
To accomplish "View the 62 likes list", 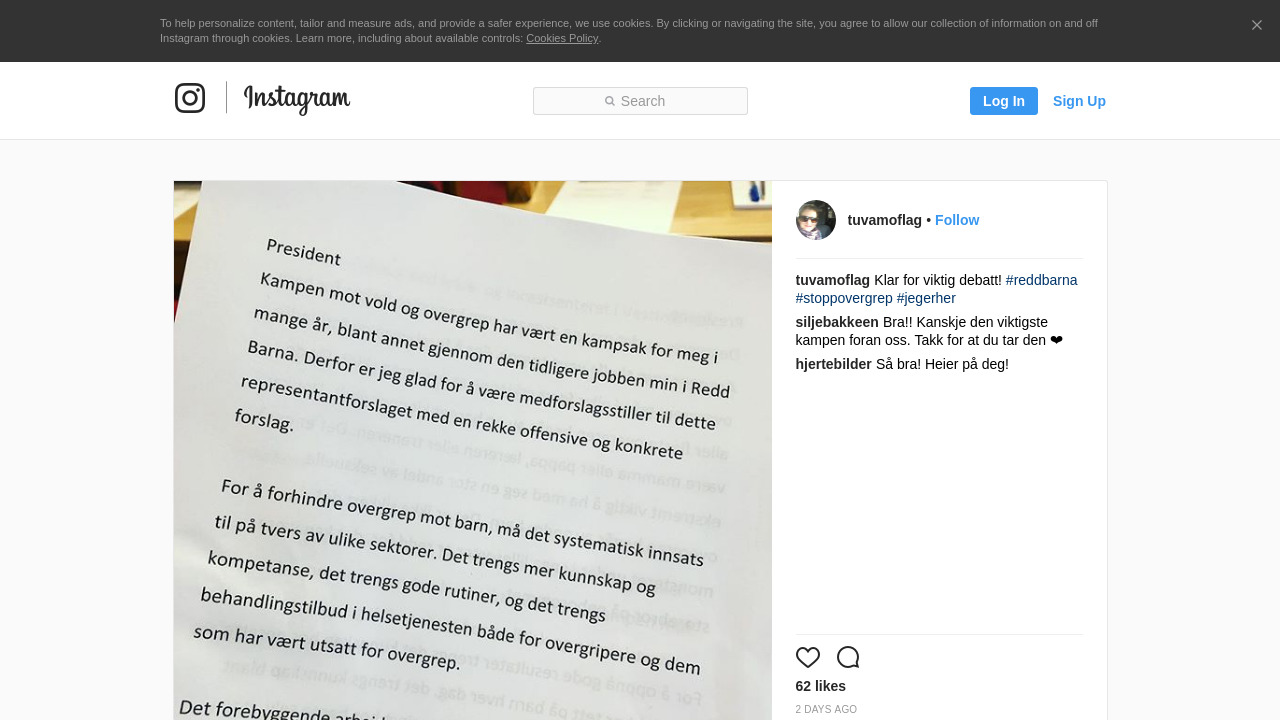I will 821,686.
